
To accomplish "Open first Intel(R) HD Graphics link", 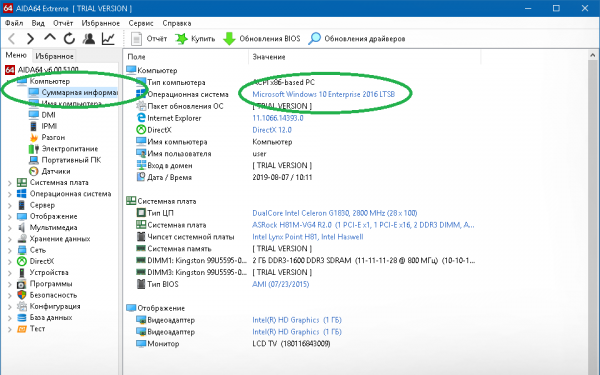I will (x=297, y=320).
